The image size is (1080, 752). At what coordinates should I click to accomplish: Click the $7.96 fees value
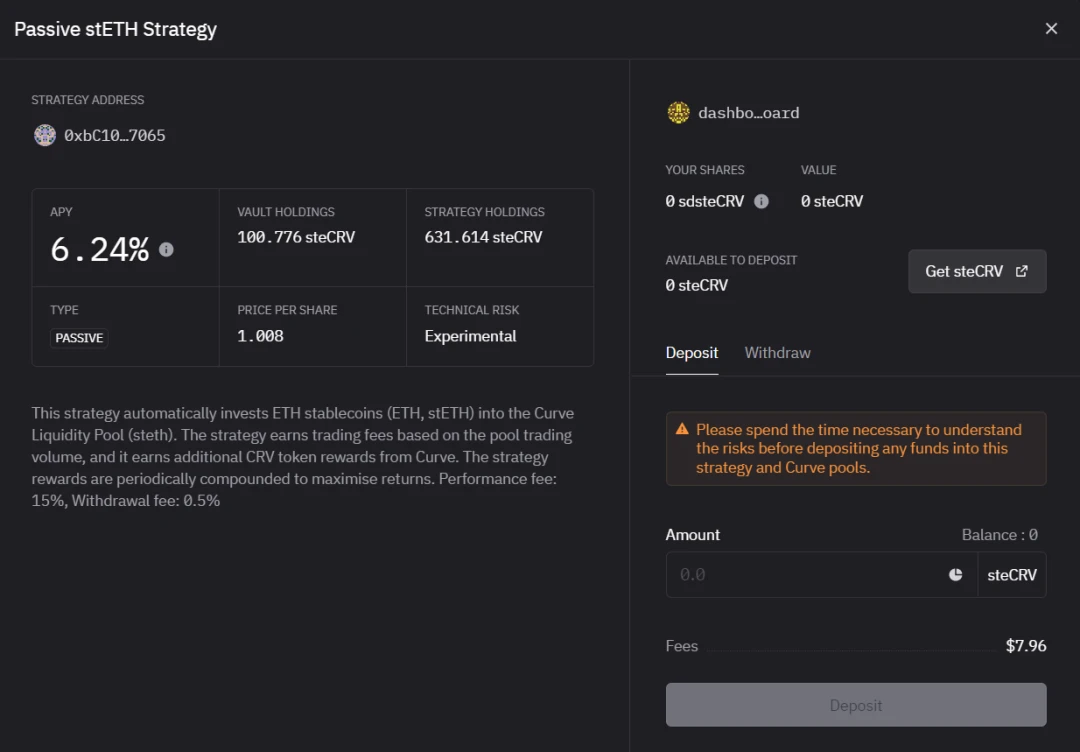(1026, 646)
